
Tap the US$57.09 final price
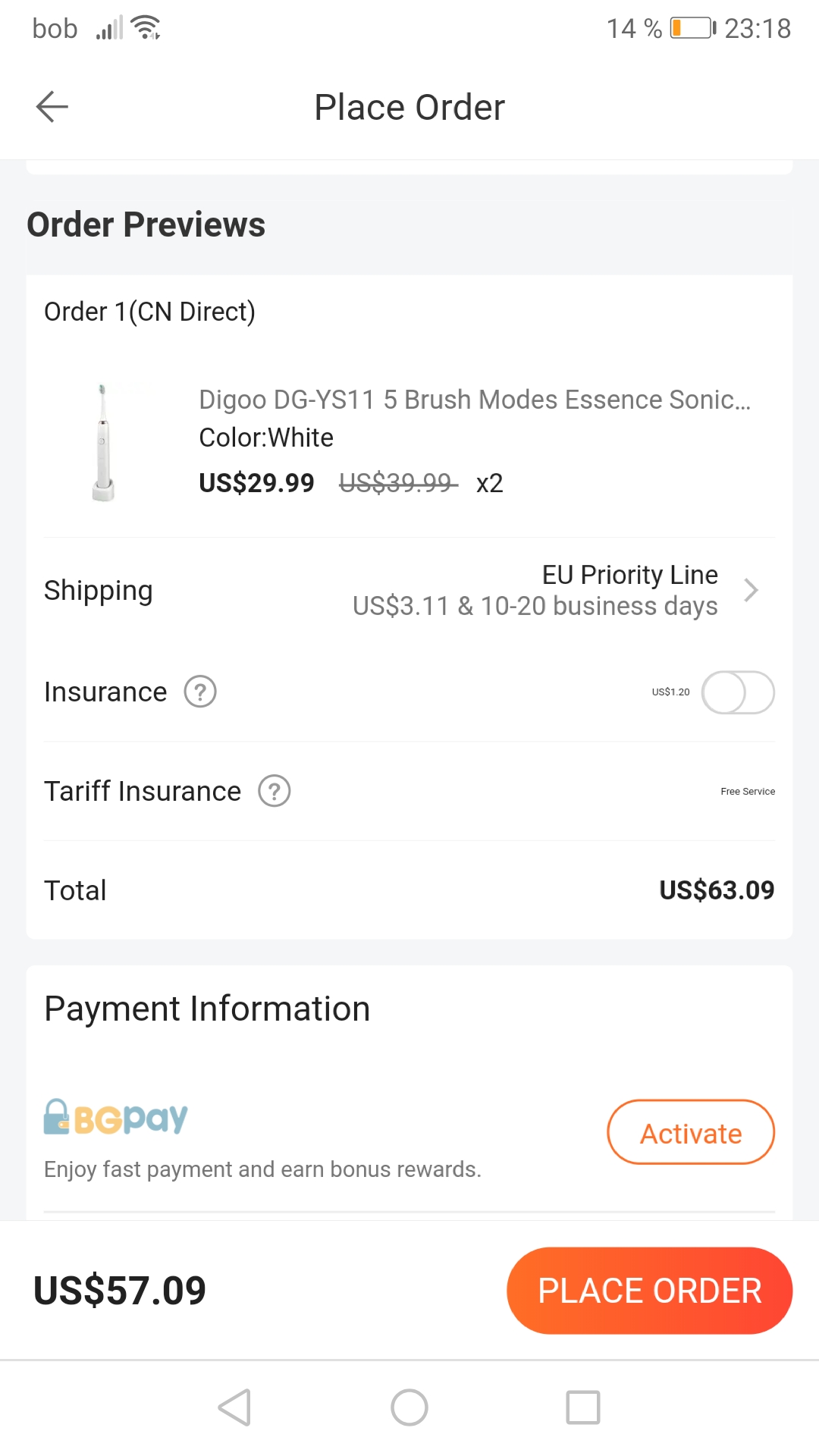[120, 1291]
